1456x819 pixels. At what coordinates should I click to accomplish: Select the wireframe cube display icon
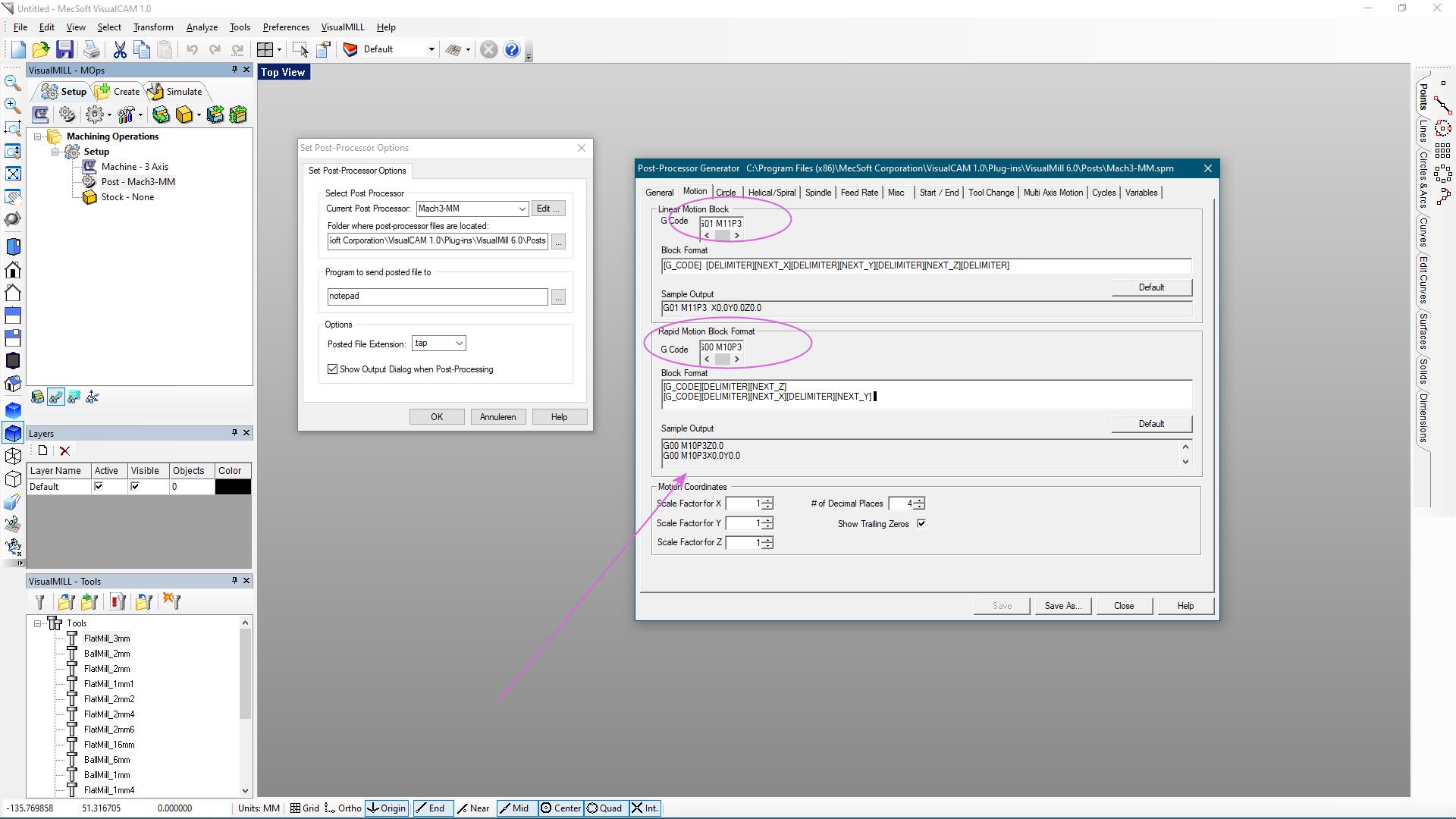13,456
